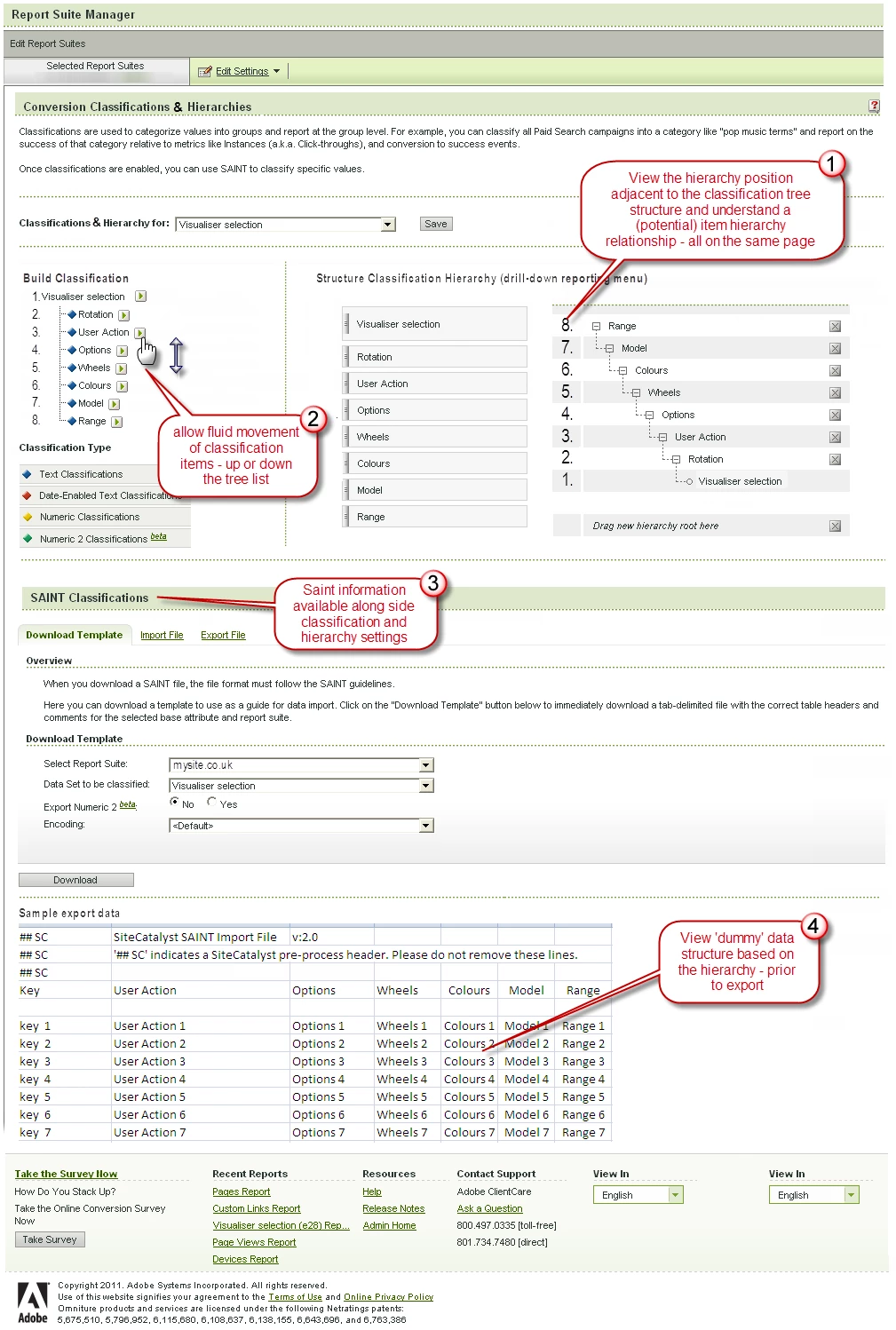Click the Download button
Image resolution: width=896 pixels, height=1330 pixels.
(75, 880)
